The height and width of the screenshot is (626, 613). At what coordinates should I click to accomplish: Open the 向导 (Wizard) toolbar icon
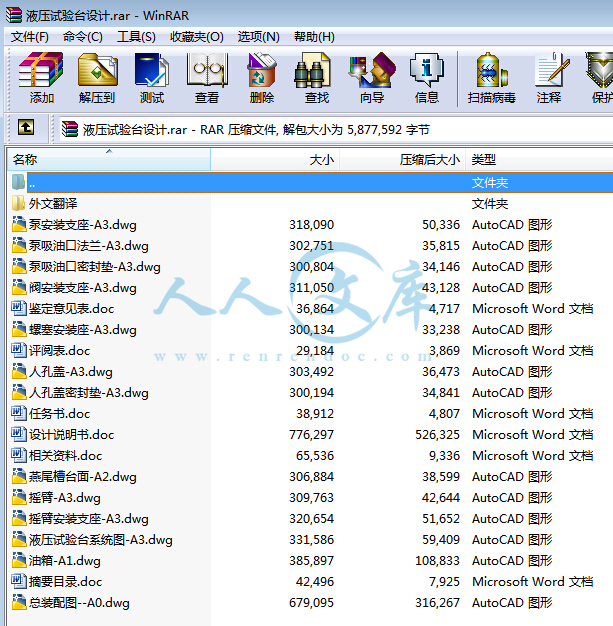pos(372,70)
